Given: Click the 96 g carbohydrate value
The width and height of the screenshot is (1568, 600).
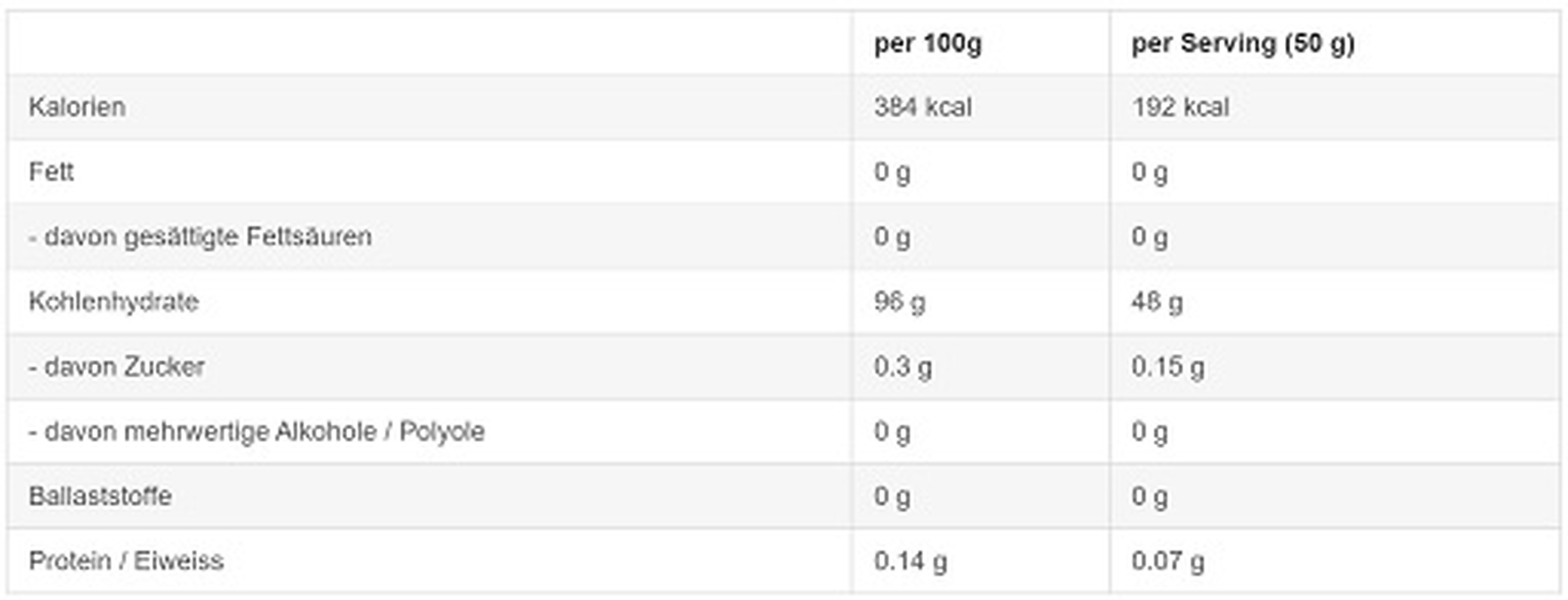Looking at the screenshot, I should tap(899, 302).
